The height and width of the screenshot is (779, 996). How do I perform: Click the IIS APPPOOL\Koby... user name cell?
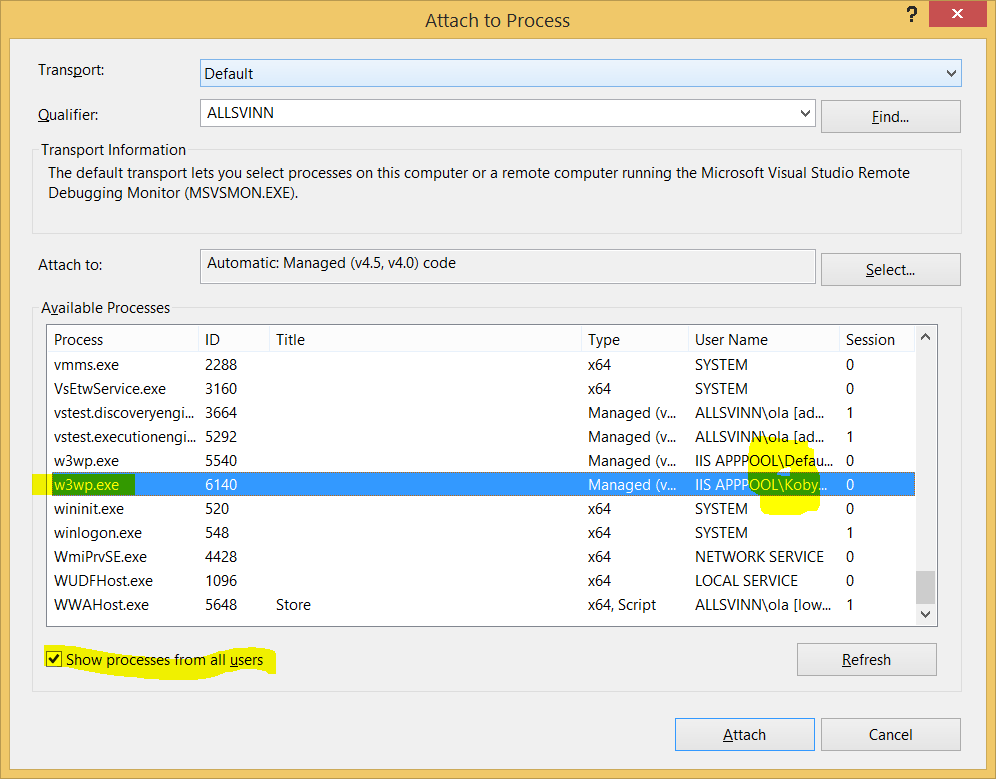click(x=761, y=485)
